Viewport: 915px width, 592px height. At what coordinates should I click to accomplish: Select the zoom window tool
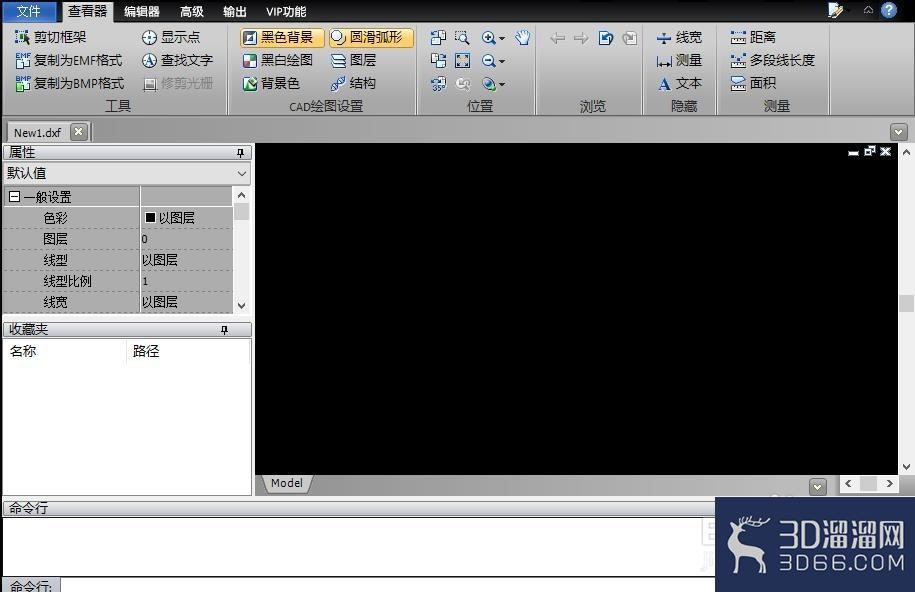462,38
